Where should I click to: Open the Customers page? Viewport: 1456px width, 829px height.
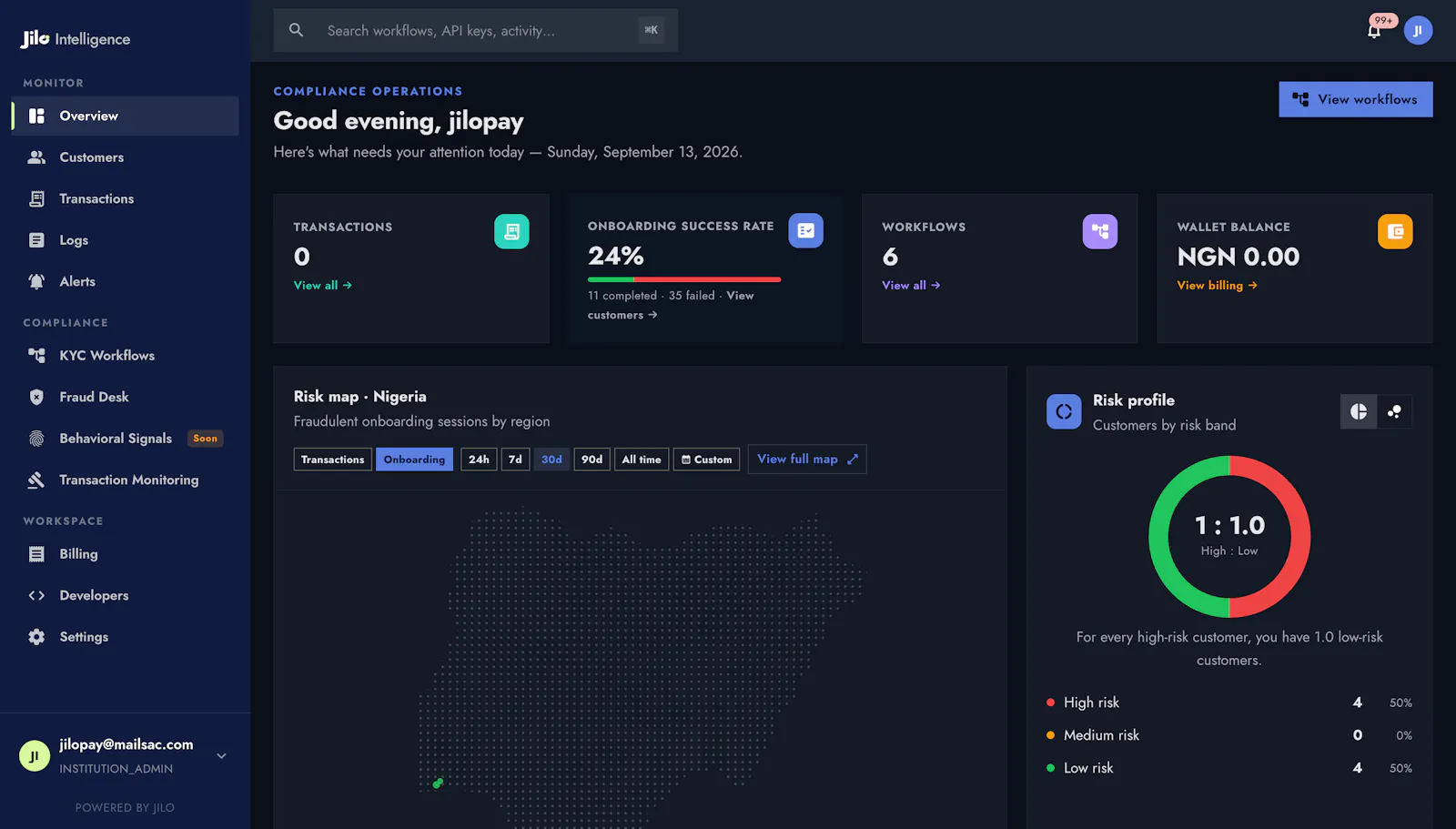click(x=126, y=157)
